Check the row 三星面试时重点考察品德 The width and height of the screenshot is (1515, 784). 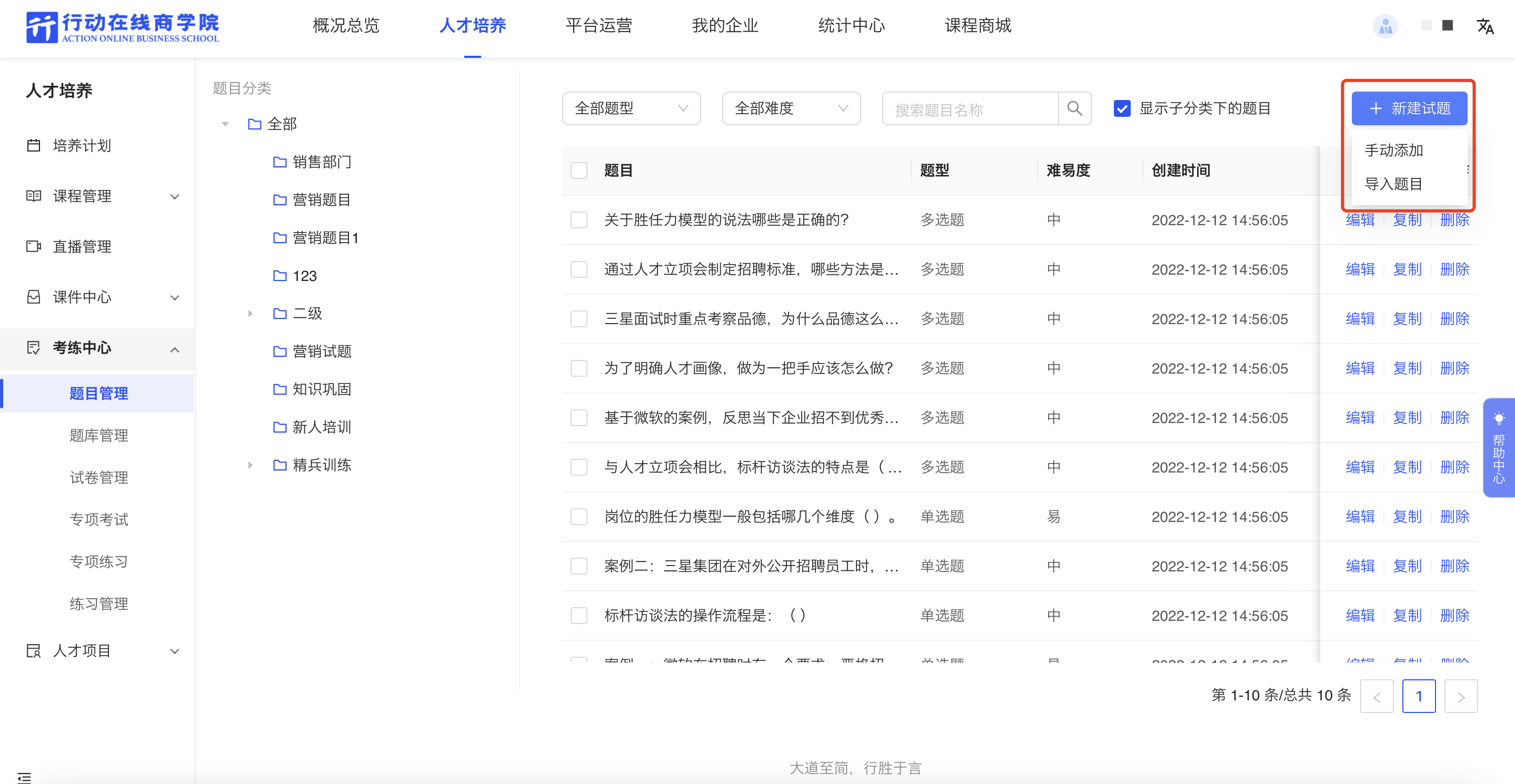click(579, 318)
